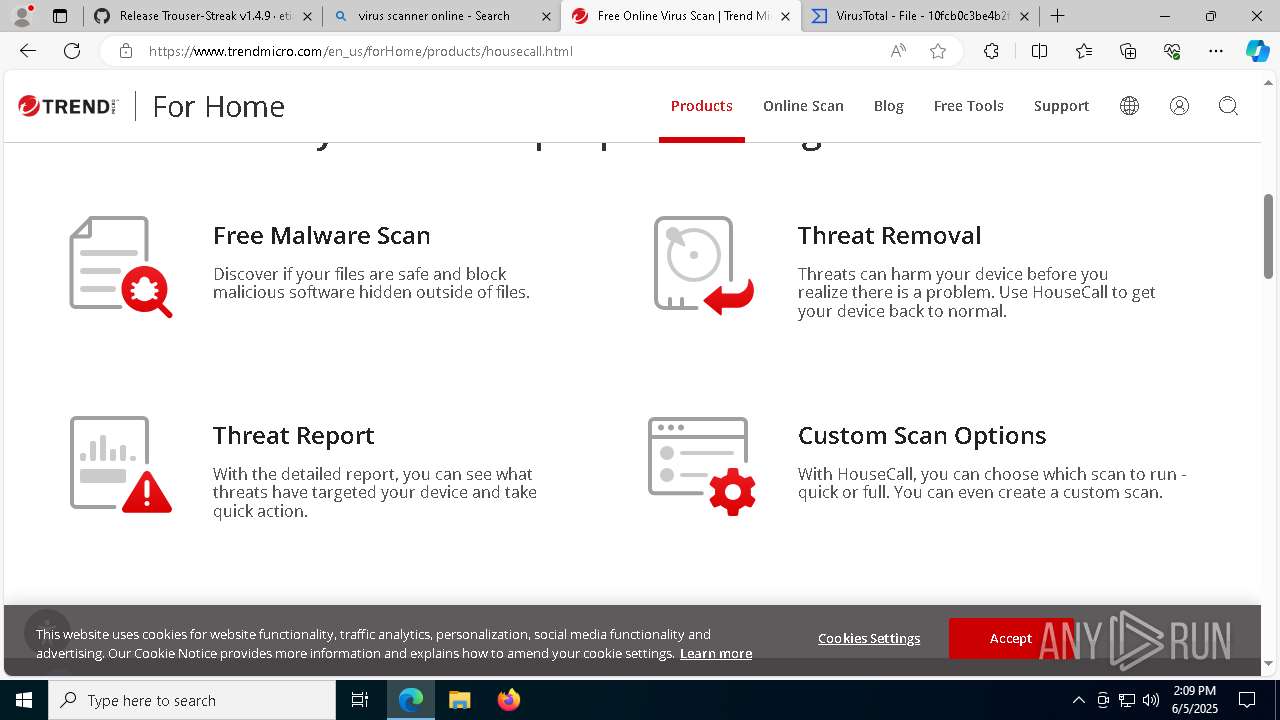
Task: Open site search magnifier icon
Action: click(x=1228, y=106)
